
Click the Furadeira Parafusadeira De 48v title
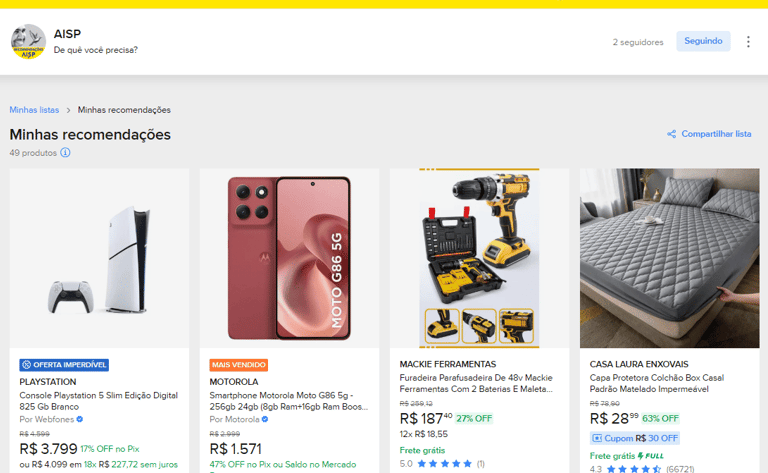476,383
